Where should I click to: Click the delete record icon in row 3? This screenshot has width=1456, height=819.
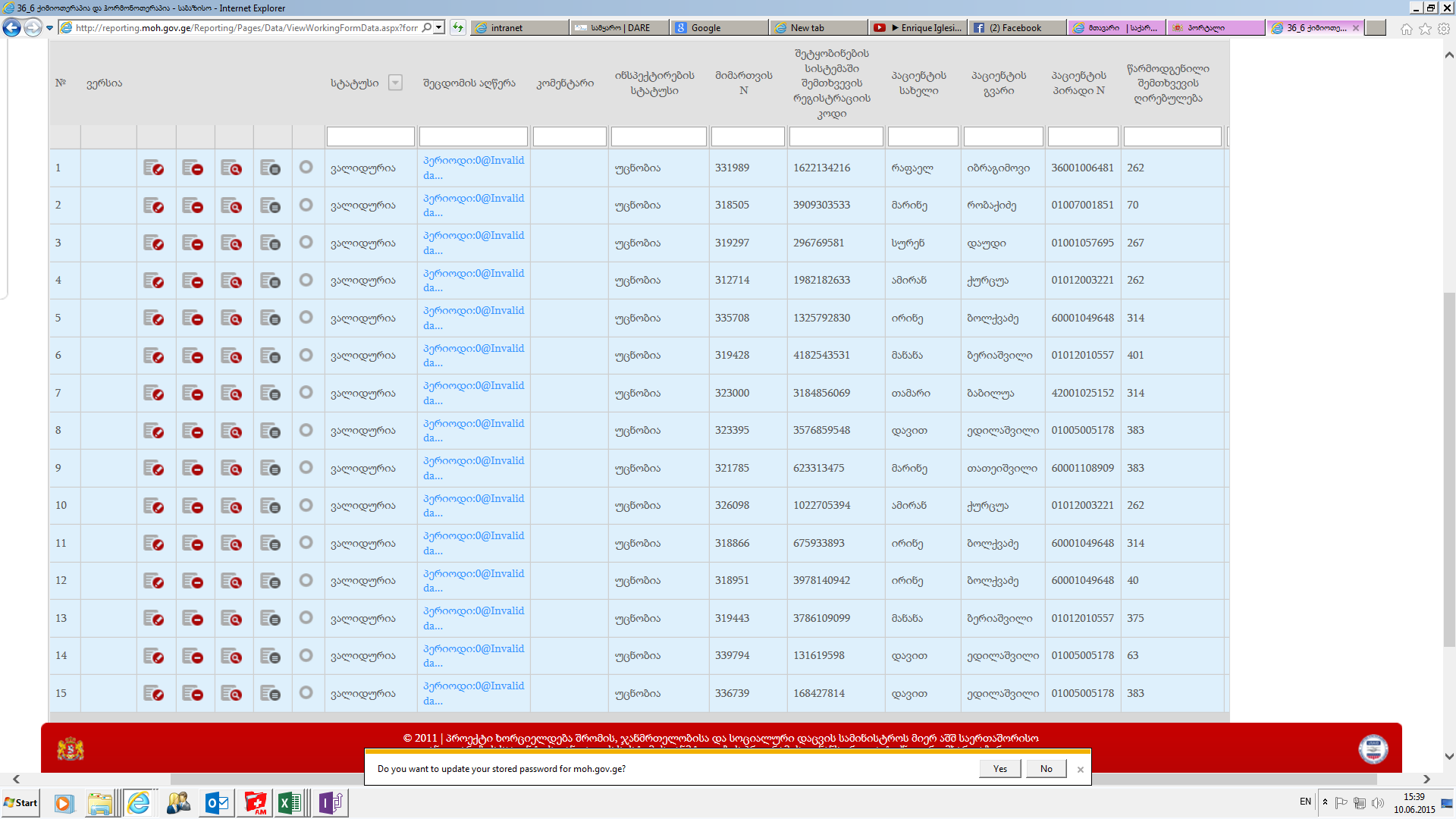pos(193,243)
